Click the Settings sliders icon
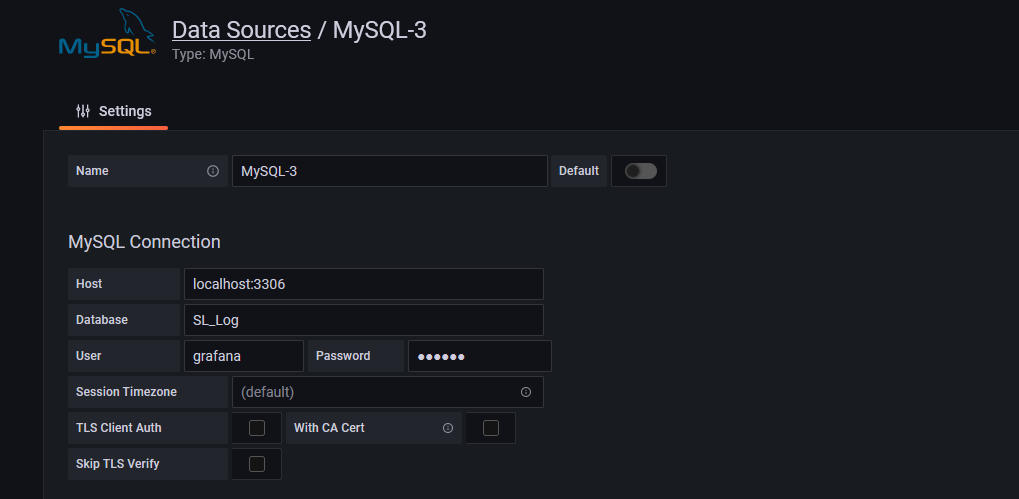 (x=83, y=111)
